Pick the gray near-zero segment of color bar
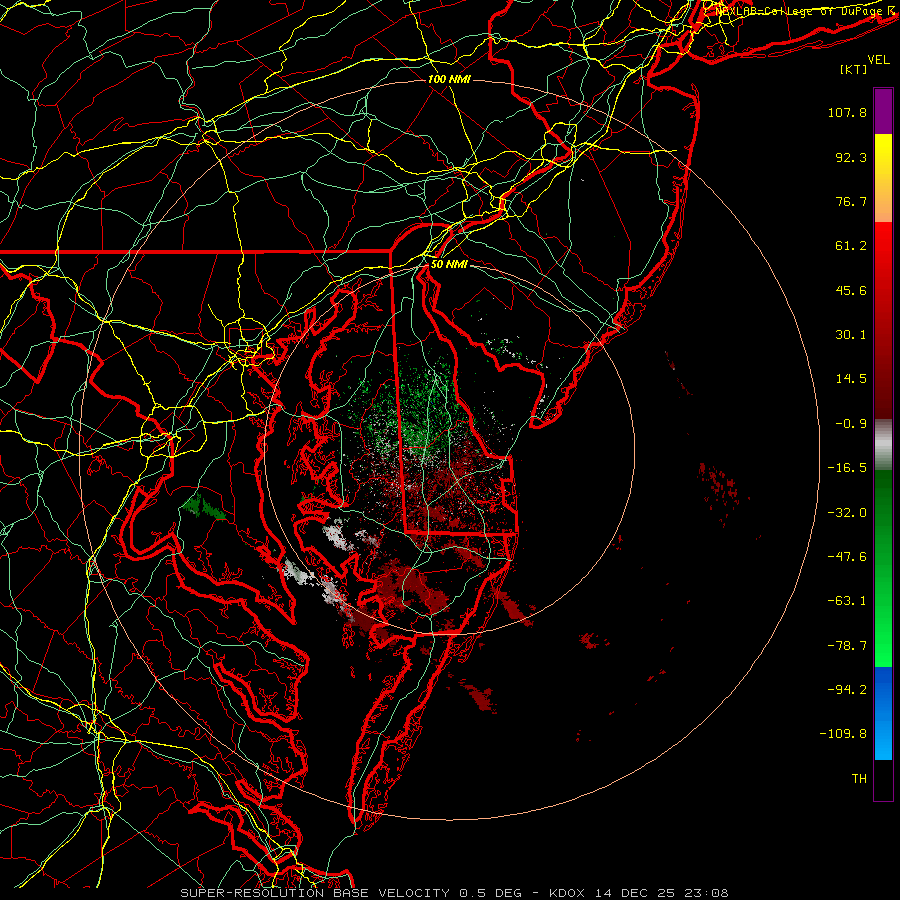Image resolution: width=900 pixels, height=900 pixels. (883, 445)
